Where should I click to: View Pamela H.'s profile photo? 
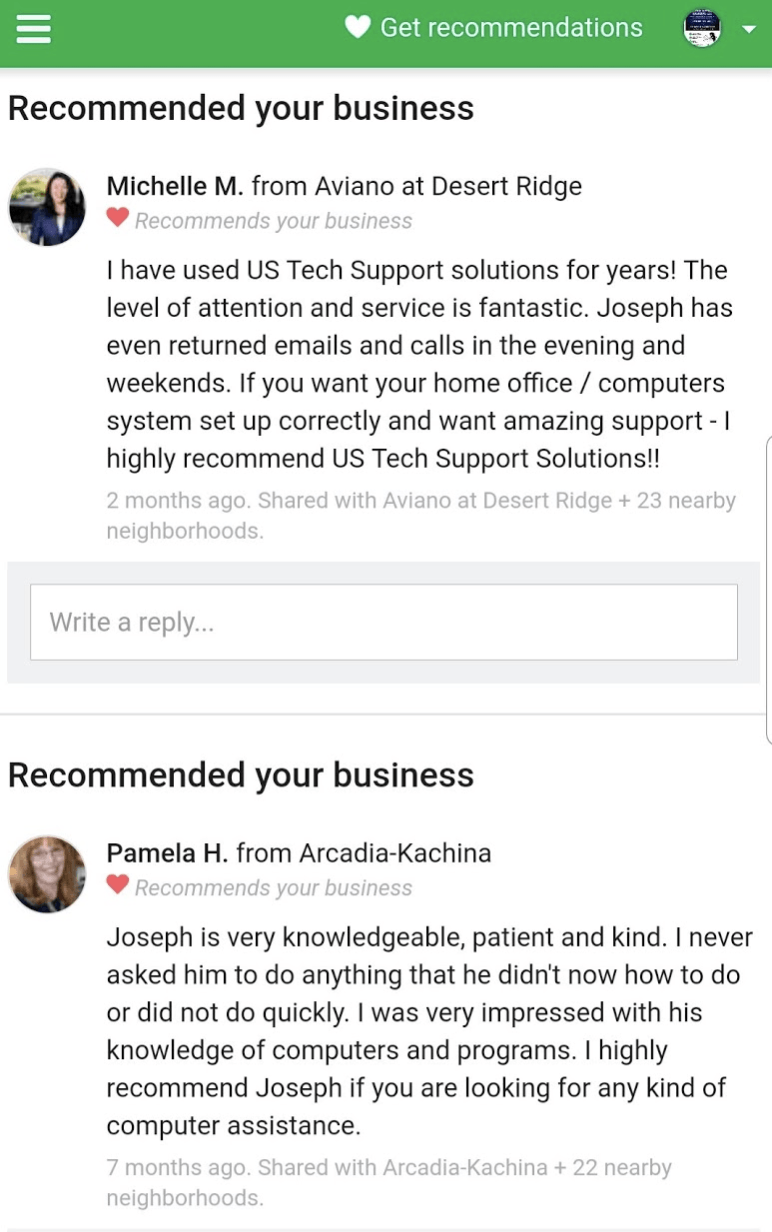tap(47, 874)
